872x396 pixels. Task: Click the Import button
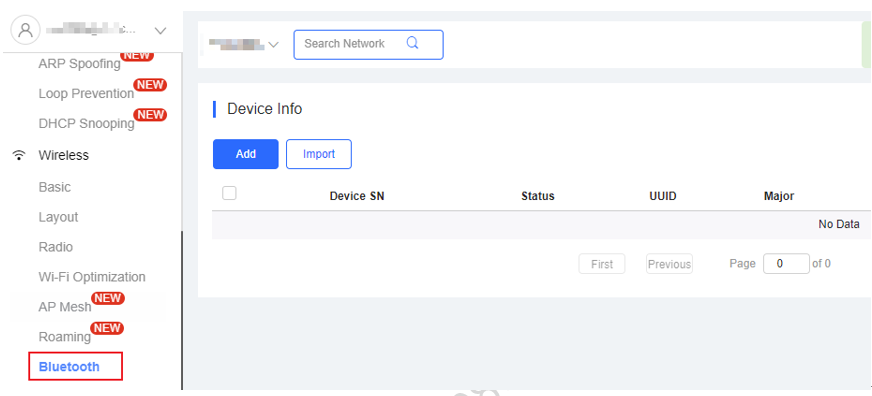[319, 154]
